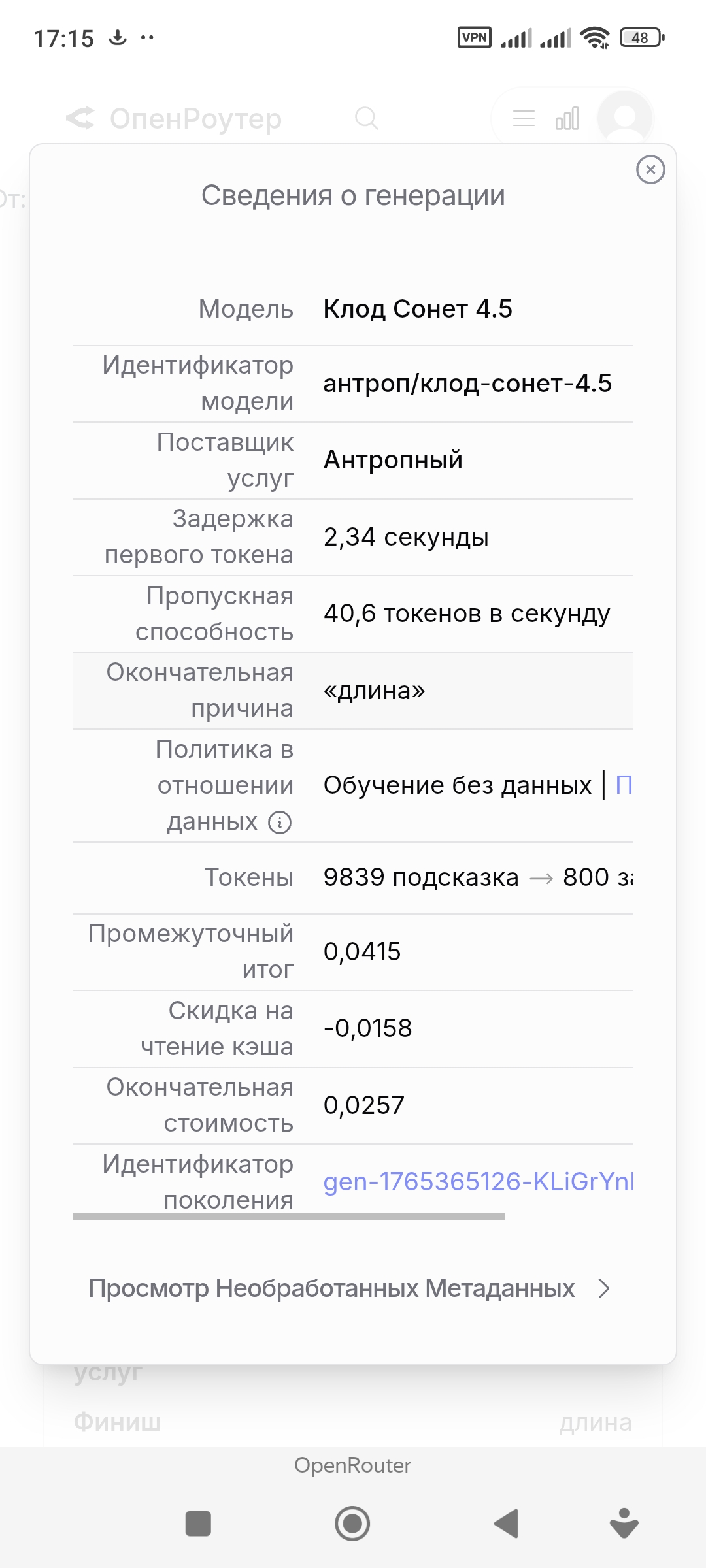This screenshot has width=706, height=1568.
Task: Tap the accessibility shortcut button in navigation bar
Action: [624, 1523]
